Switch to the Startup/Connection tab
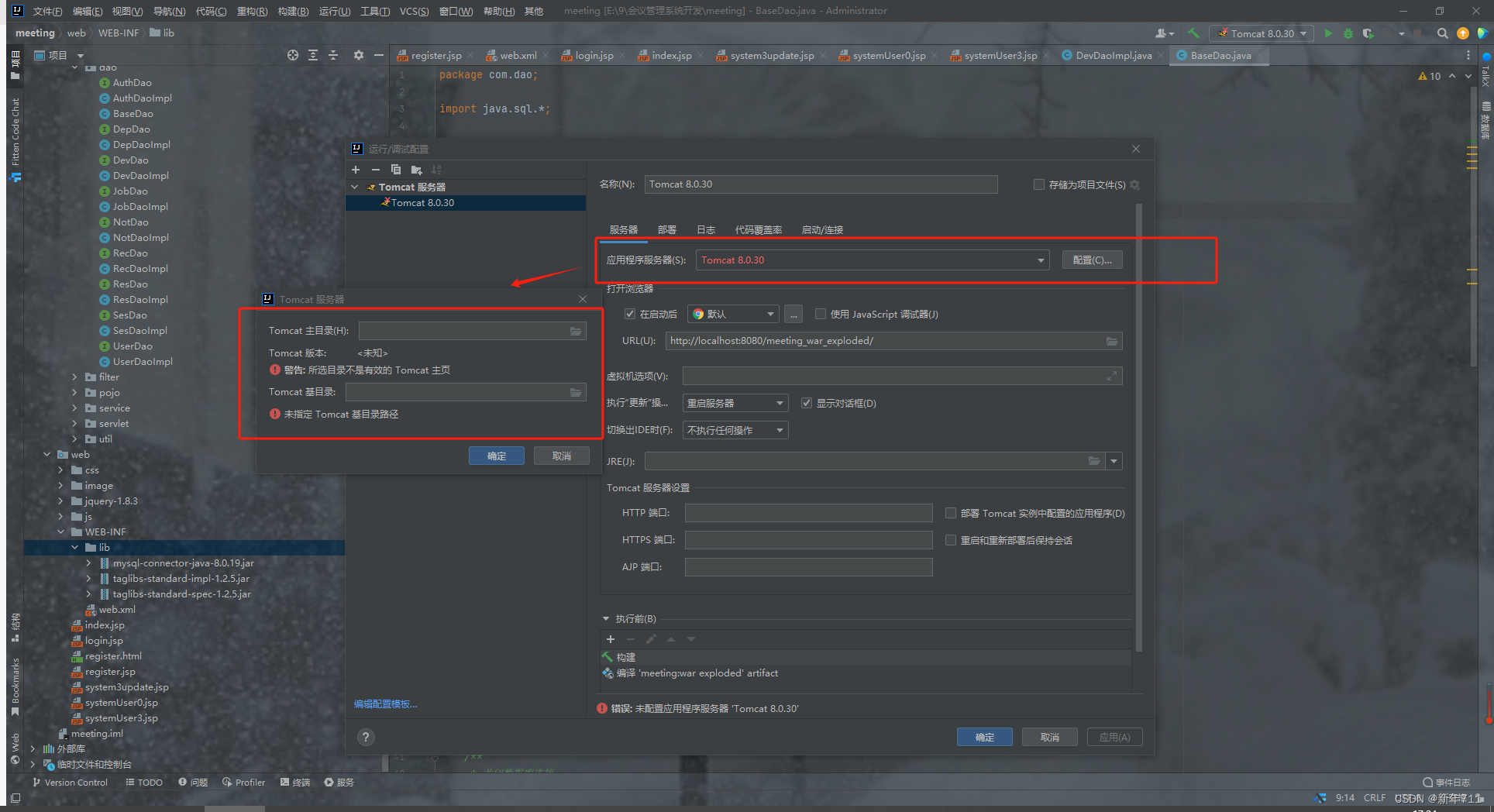Image resolution: width=1494 pixels, height=812 pixels. [x=822, y=230]
